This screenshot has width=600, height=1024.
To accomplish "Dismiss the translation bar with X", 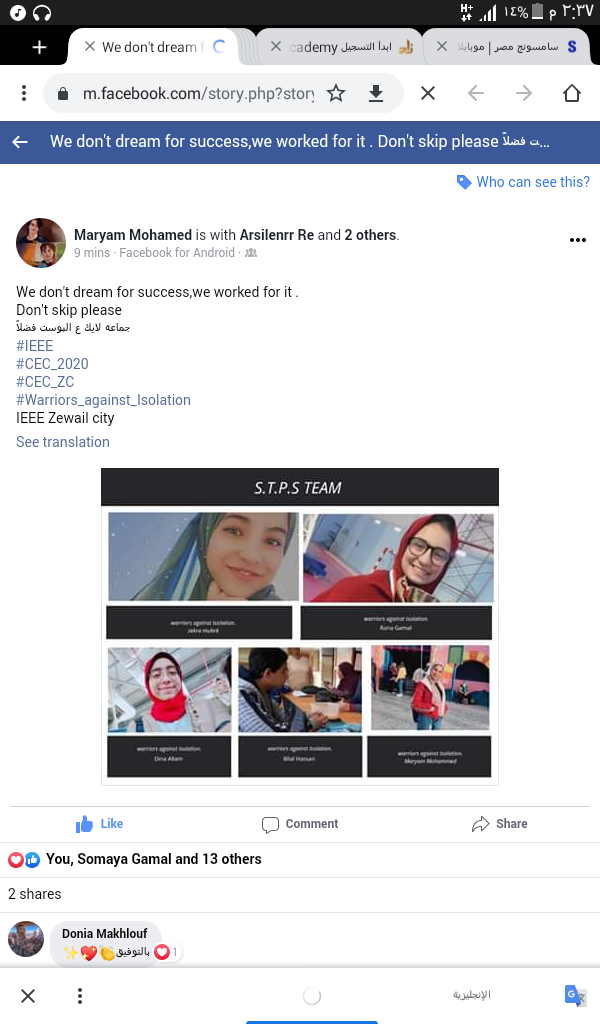I will (28, 996).
